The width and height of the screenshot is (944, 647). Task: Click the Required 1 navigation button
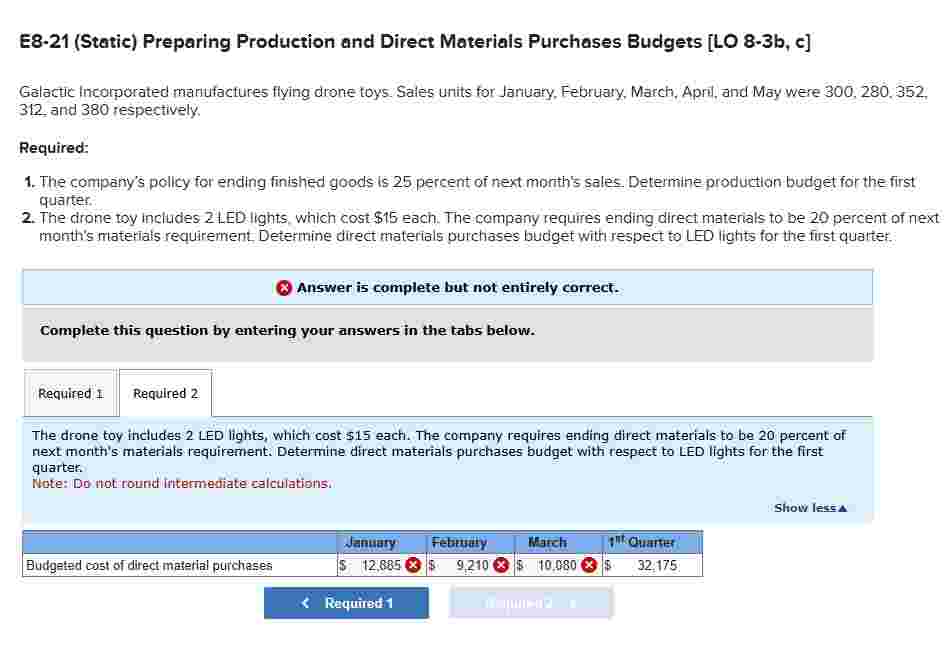point(346,603)
